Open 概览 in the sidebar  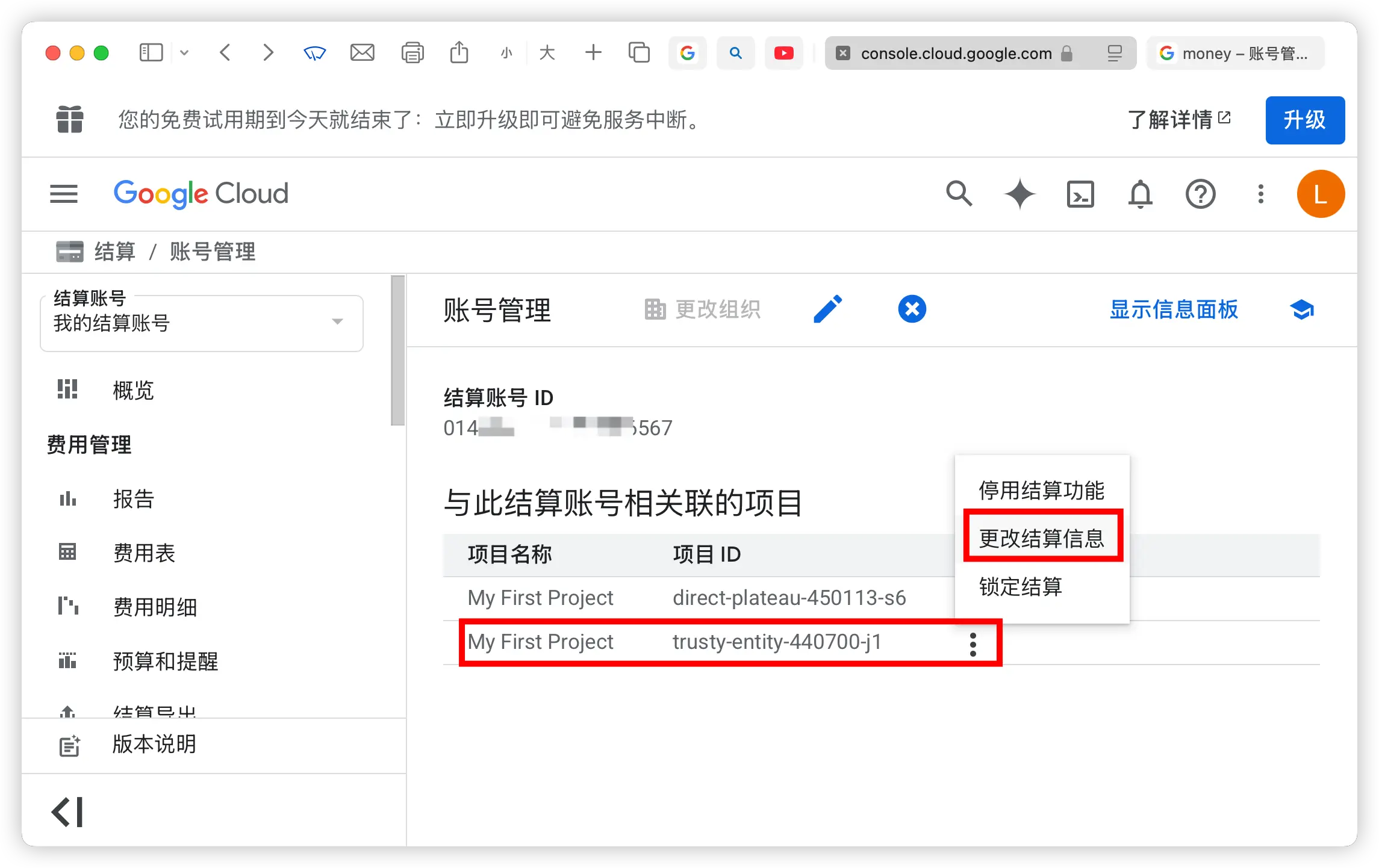tap(133, 390)
